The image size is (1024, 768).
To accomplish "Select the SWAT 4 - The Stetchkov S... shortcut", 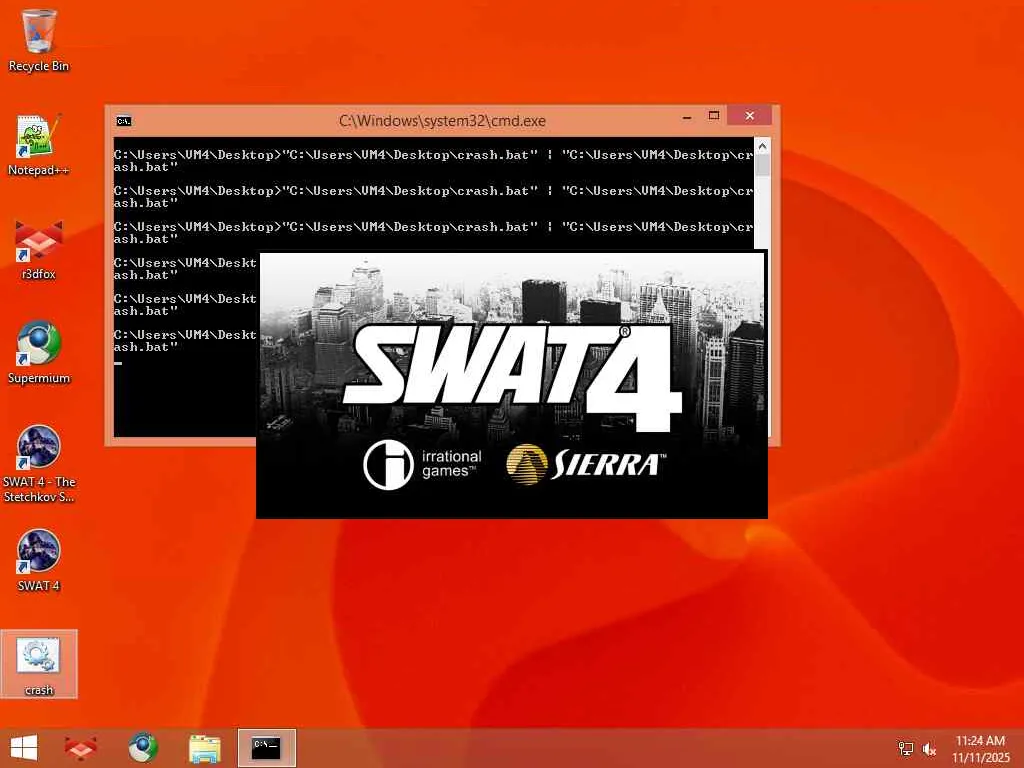I will click(39, 464).
